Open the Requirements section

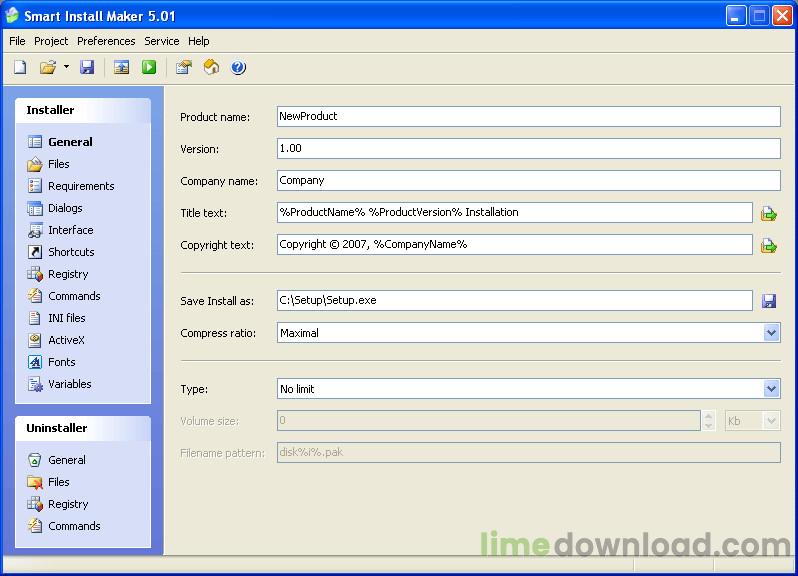click(71, 186)
